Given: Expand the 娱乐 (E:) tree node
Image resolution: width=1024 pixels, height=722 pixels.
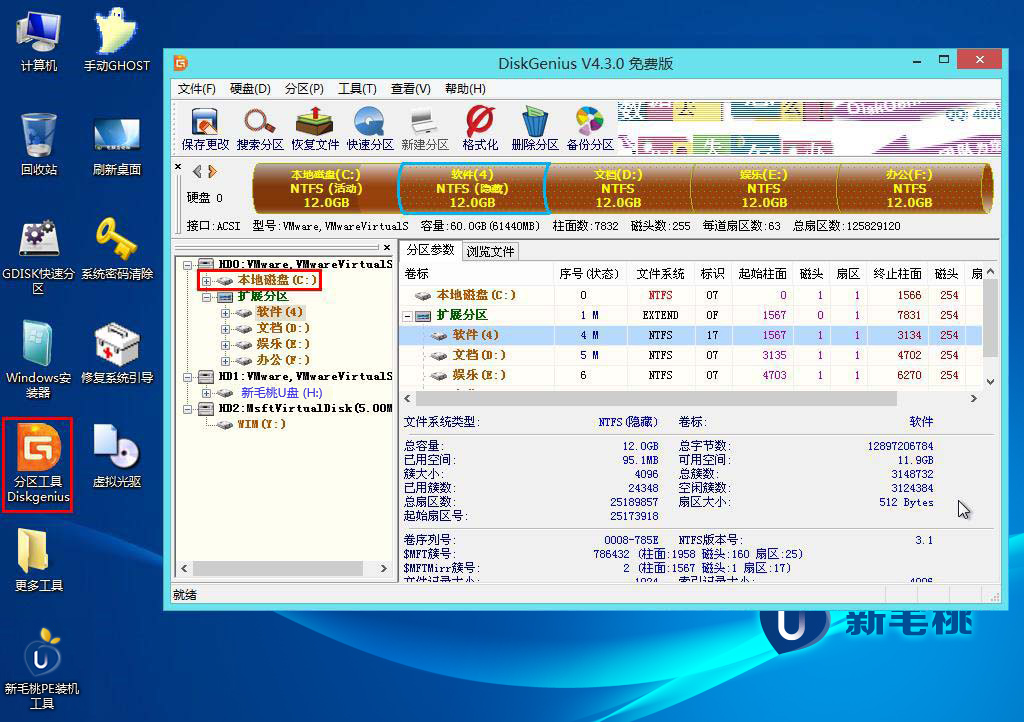Looking at the screenshot, I should pos(225,345).
